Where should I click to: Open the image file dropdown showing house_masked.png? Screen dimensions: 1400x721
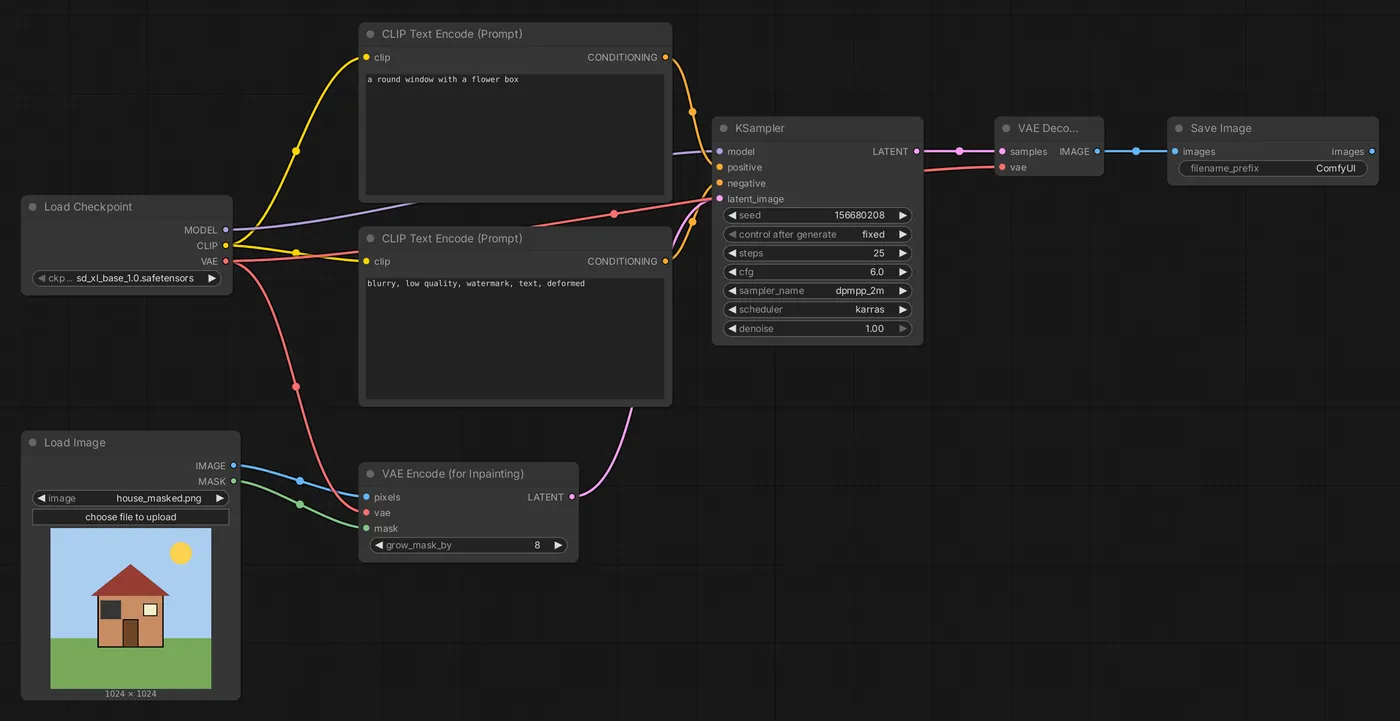click(x=130, y=498)
